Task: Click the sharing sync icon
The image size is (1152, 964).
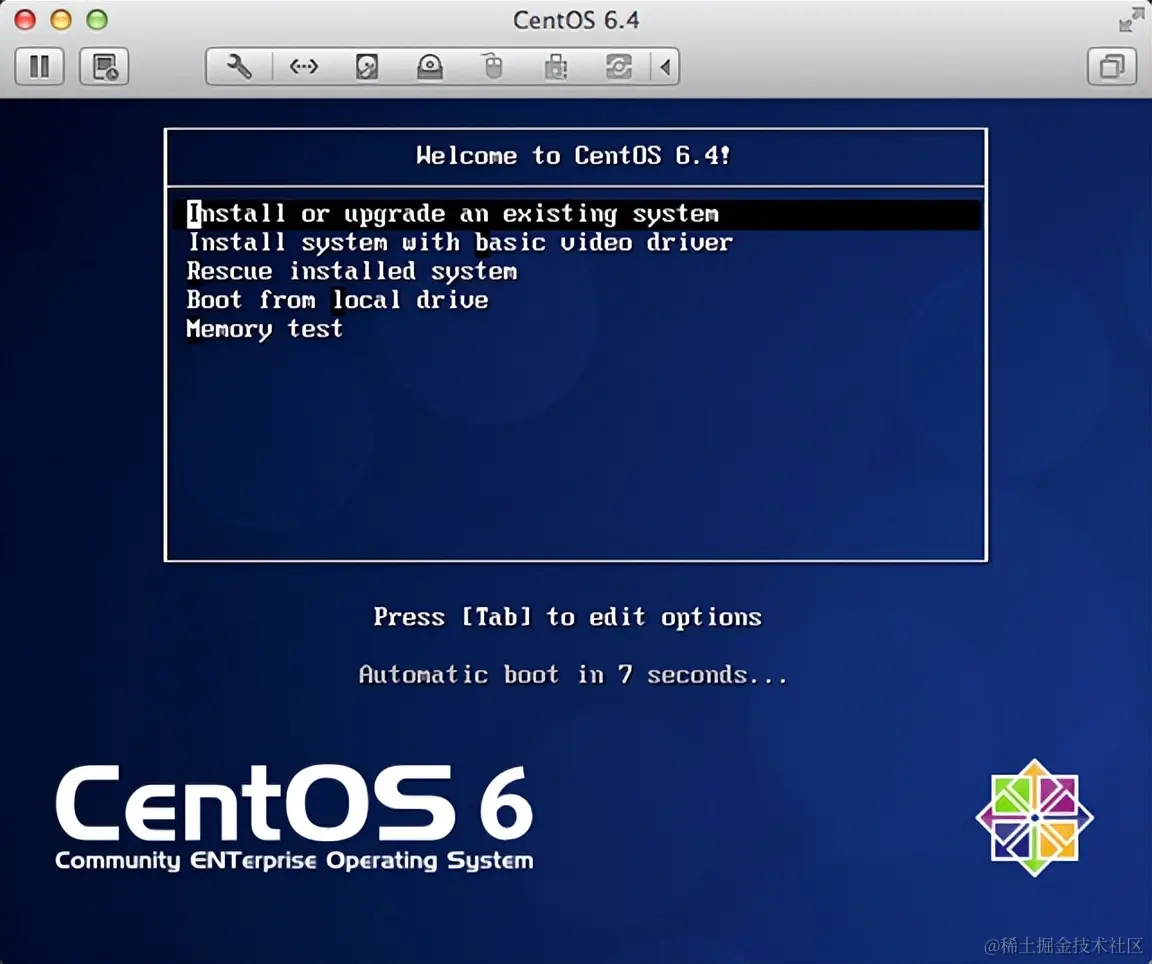Action: tap(619, 67)
